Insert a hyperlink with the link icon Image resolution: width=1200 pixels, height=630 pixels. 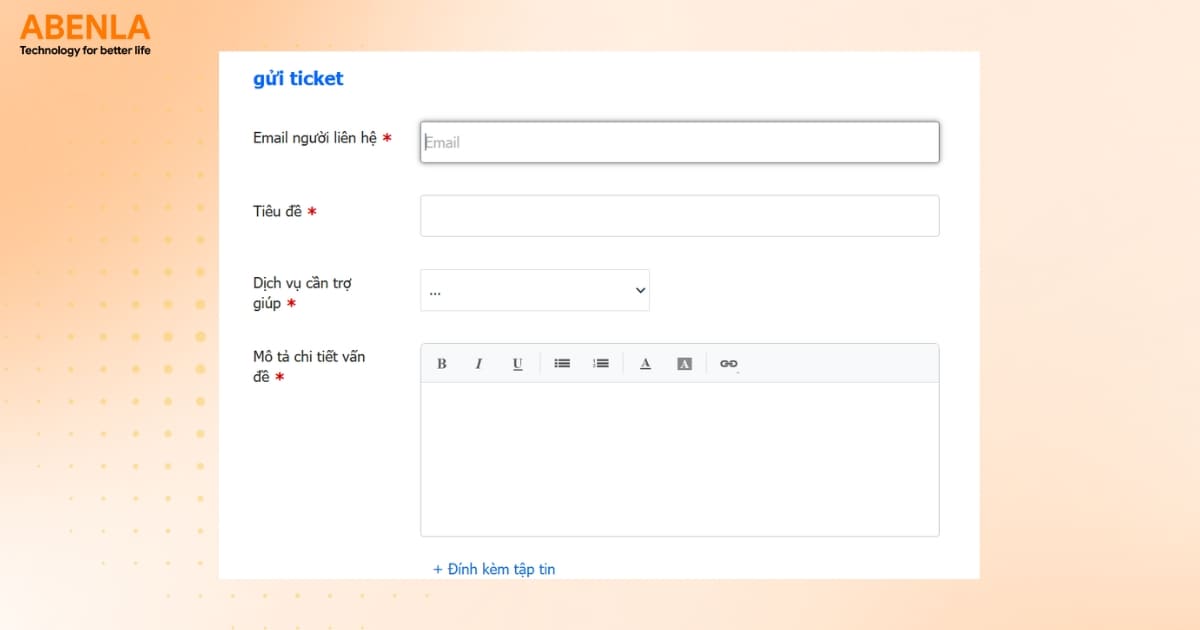coord(728,364)
